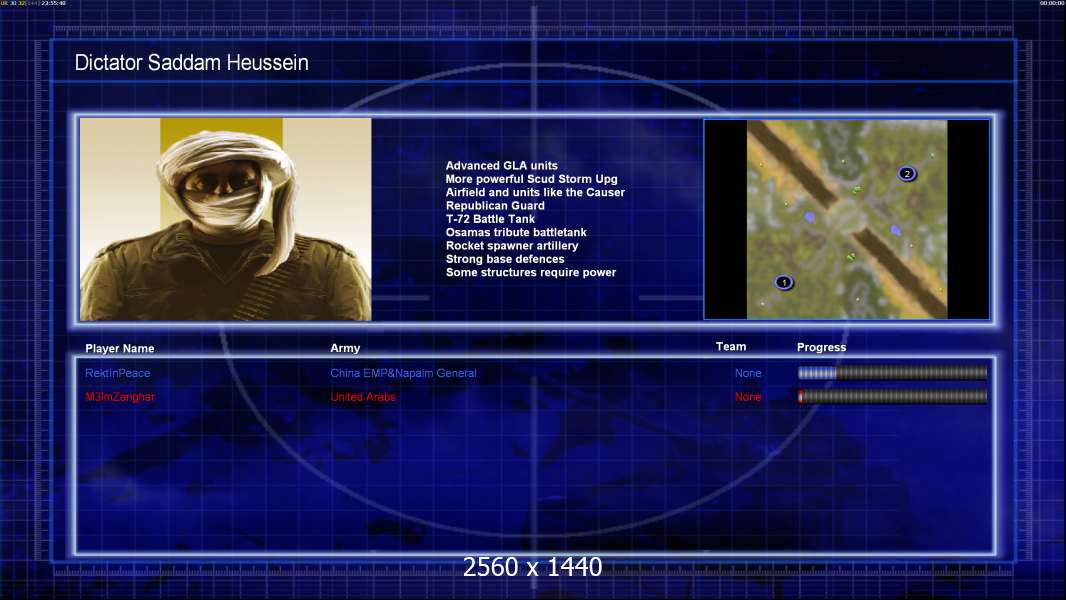Click the masked general portrait image

(225, 219)
